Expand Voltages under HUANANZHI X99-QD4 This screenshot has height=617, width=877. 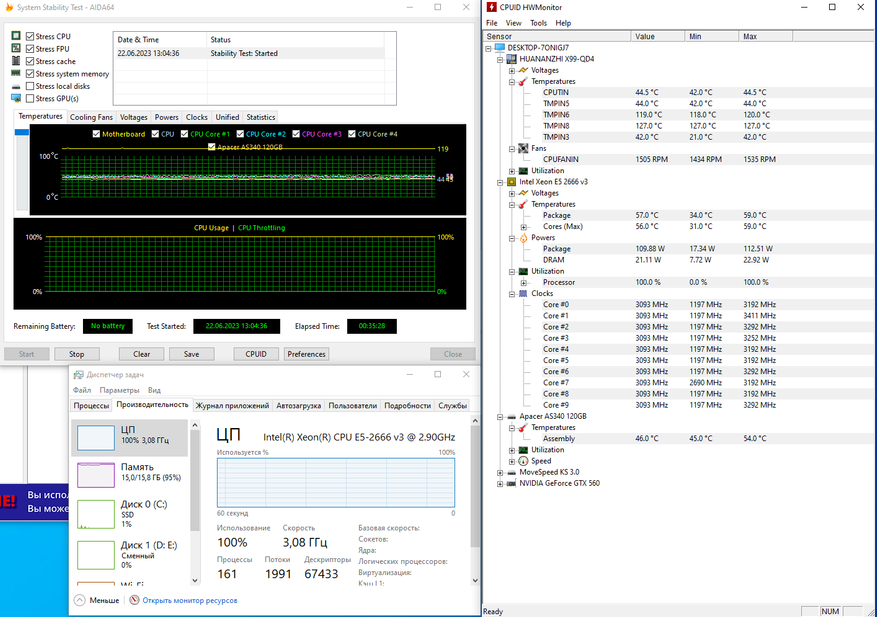(511, 70)
